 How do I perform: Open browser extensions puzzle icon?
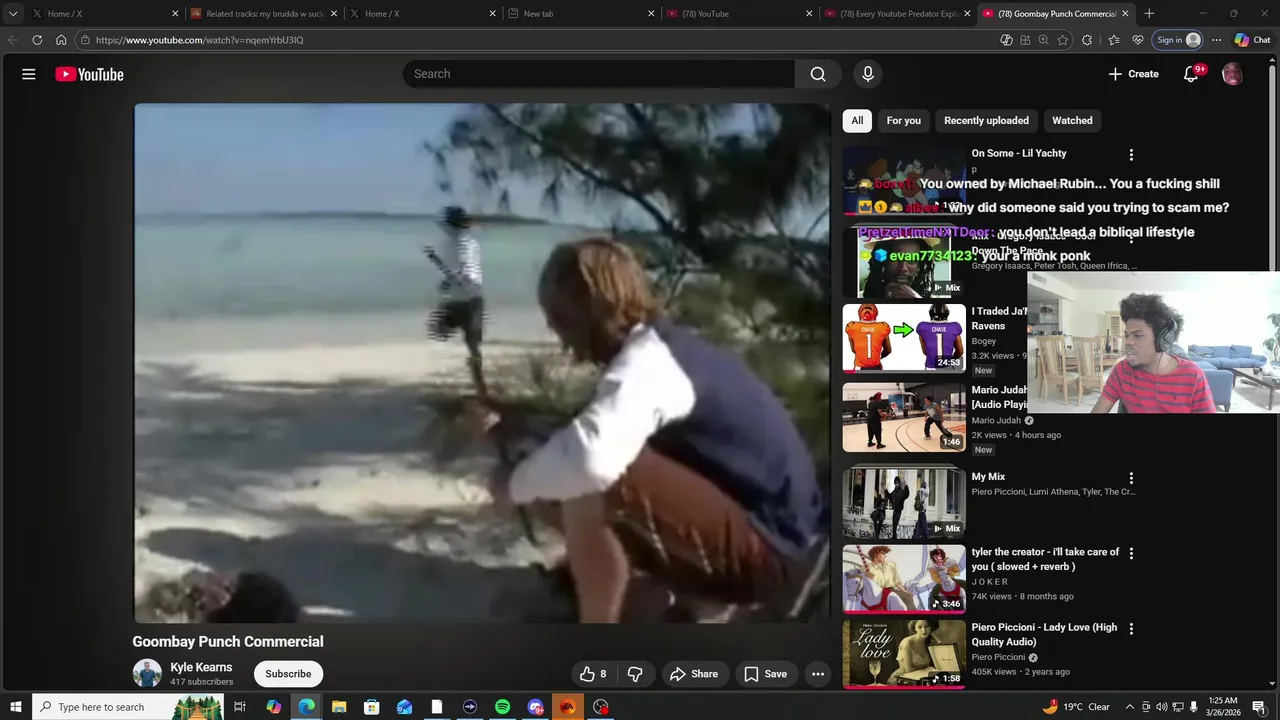point(1087,40)
